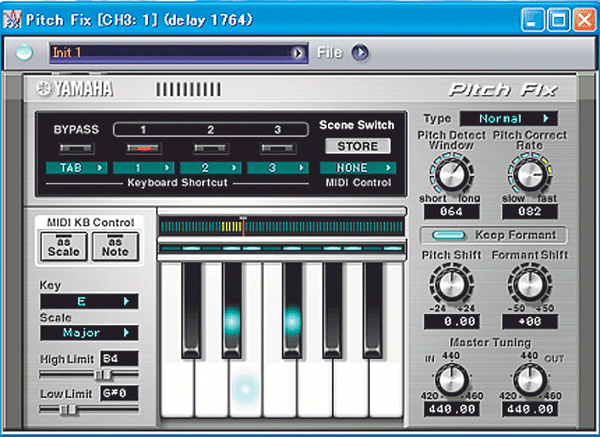This screenshot has height=437, width=600.
Task: Click the last white key on the keyboard
Action: (386, 386)
